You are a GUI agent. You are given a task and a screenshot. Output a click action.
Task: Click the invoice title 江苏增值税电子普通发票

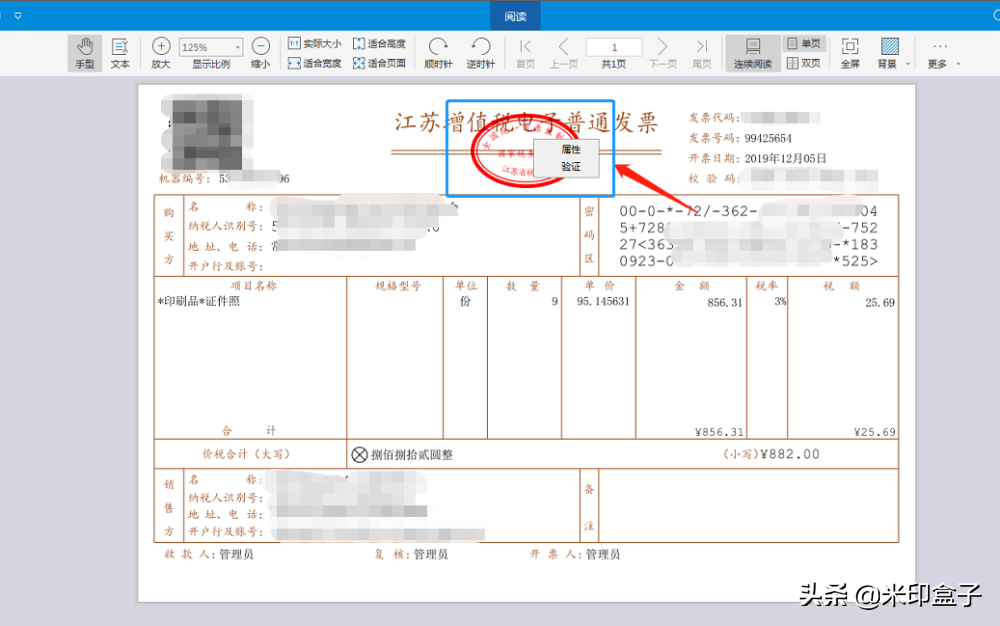coord(526,122)
